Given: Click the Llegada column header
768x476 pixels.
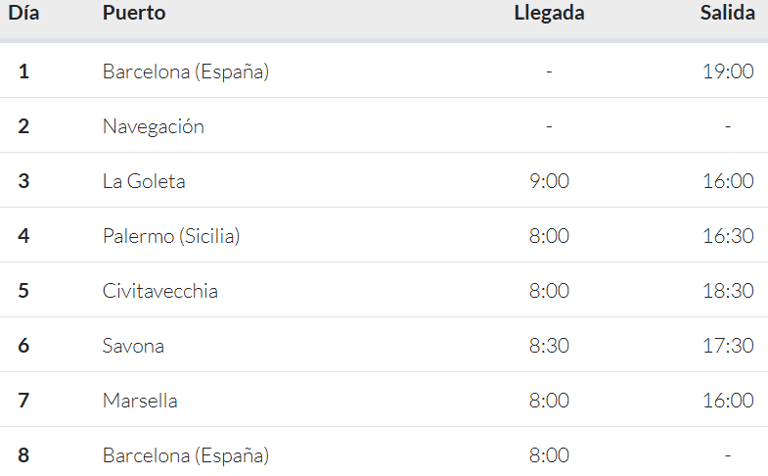Looking at the screenshot, I should coord(549,13).
